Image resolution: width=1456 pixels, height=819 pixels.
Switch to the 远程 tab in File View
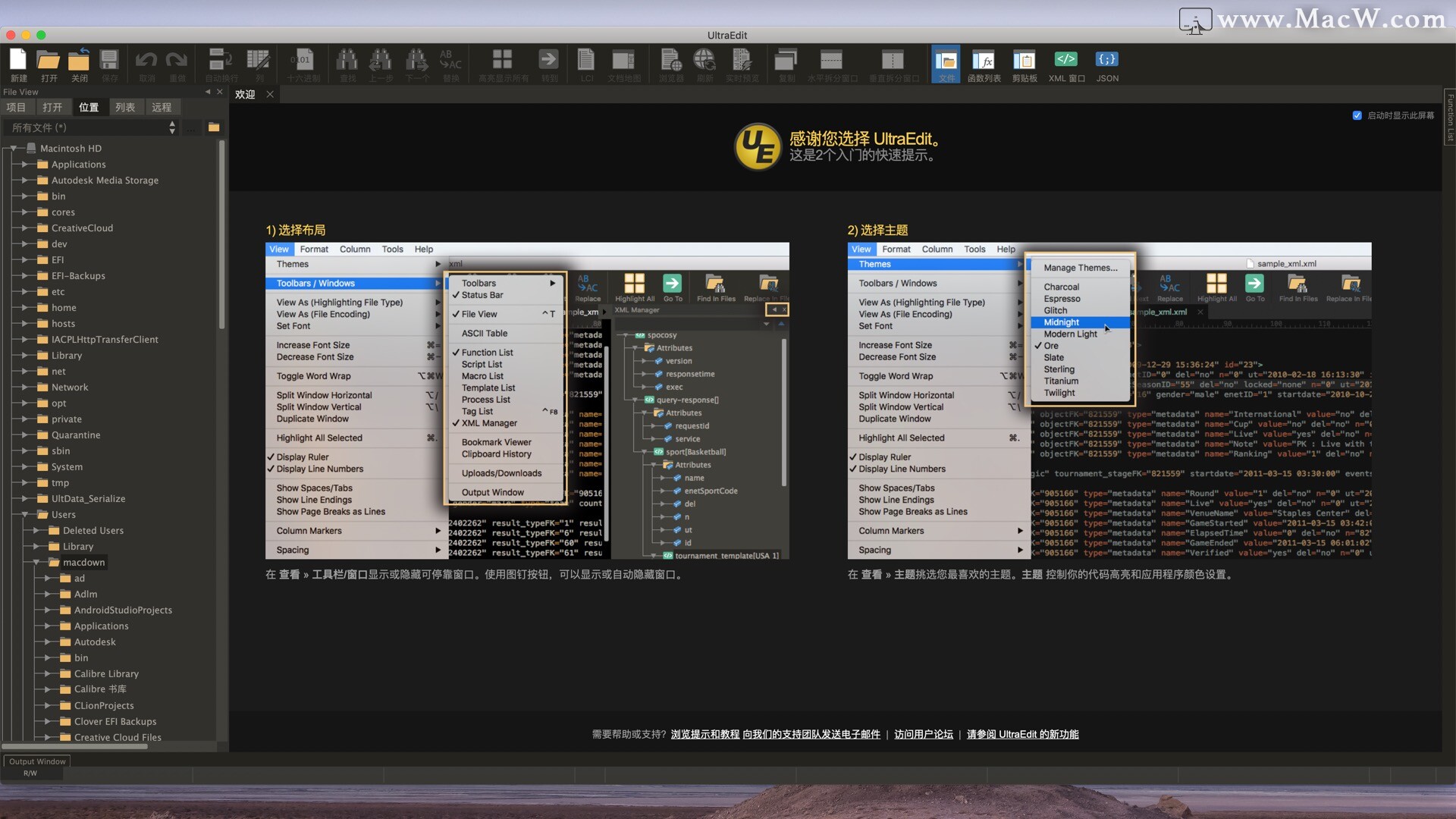pyautogui.click(x=162, y=107)
